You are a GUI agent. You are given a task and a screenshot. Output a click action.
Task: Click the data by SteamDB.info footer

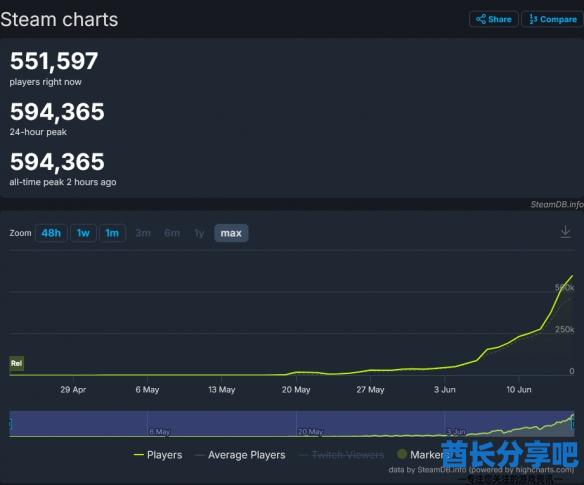pyautogui.click(x=481, y=470)
